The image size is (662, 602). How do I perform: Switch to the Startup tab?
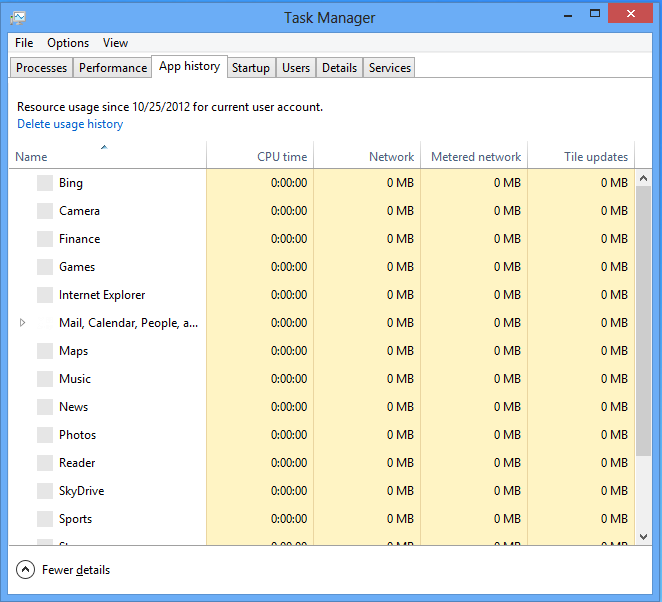click(x=251, y=68)
